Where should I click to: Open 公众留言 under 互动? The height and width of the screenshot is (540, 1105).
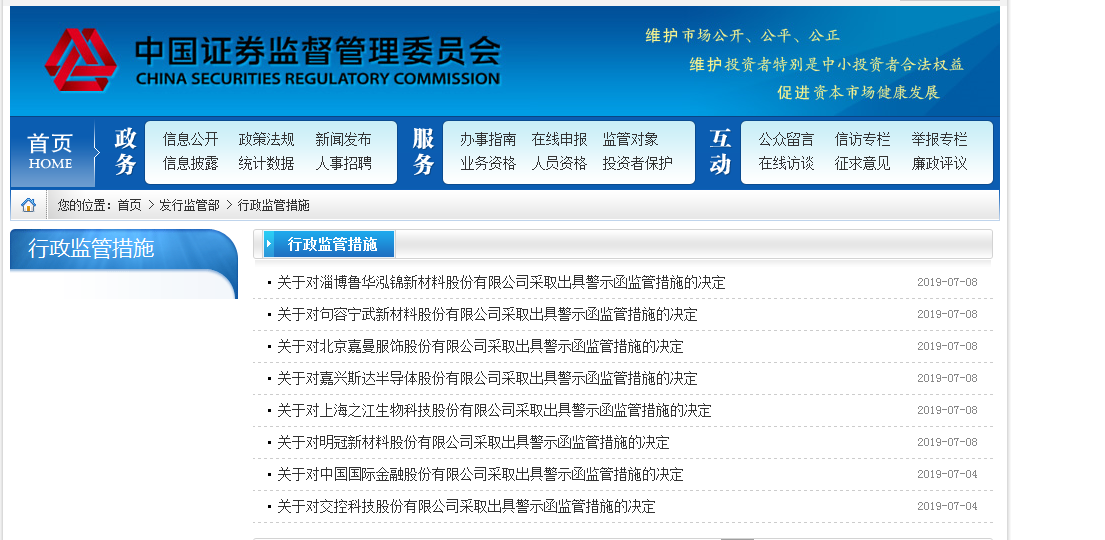[786, 140]
